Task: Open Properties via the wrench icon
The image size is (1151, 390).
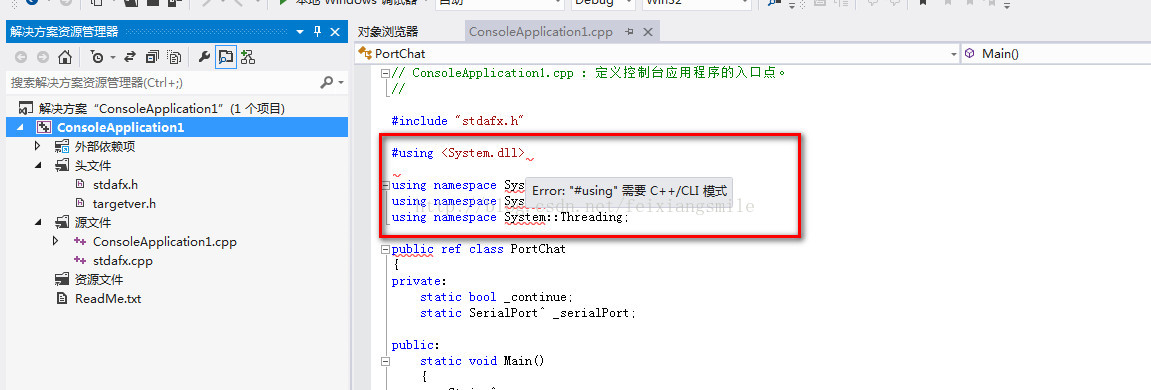Action: 205,57
